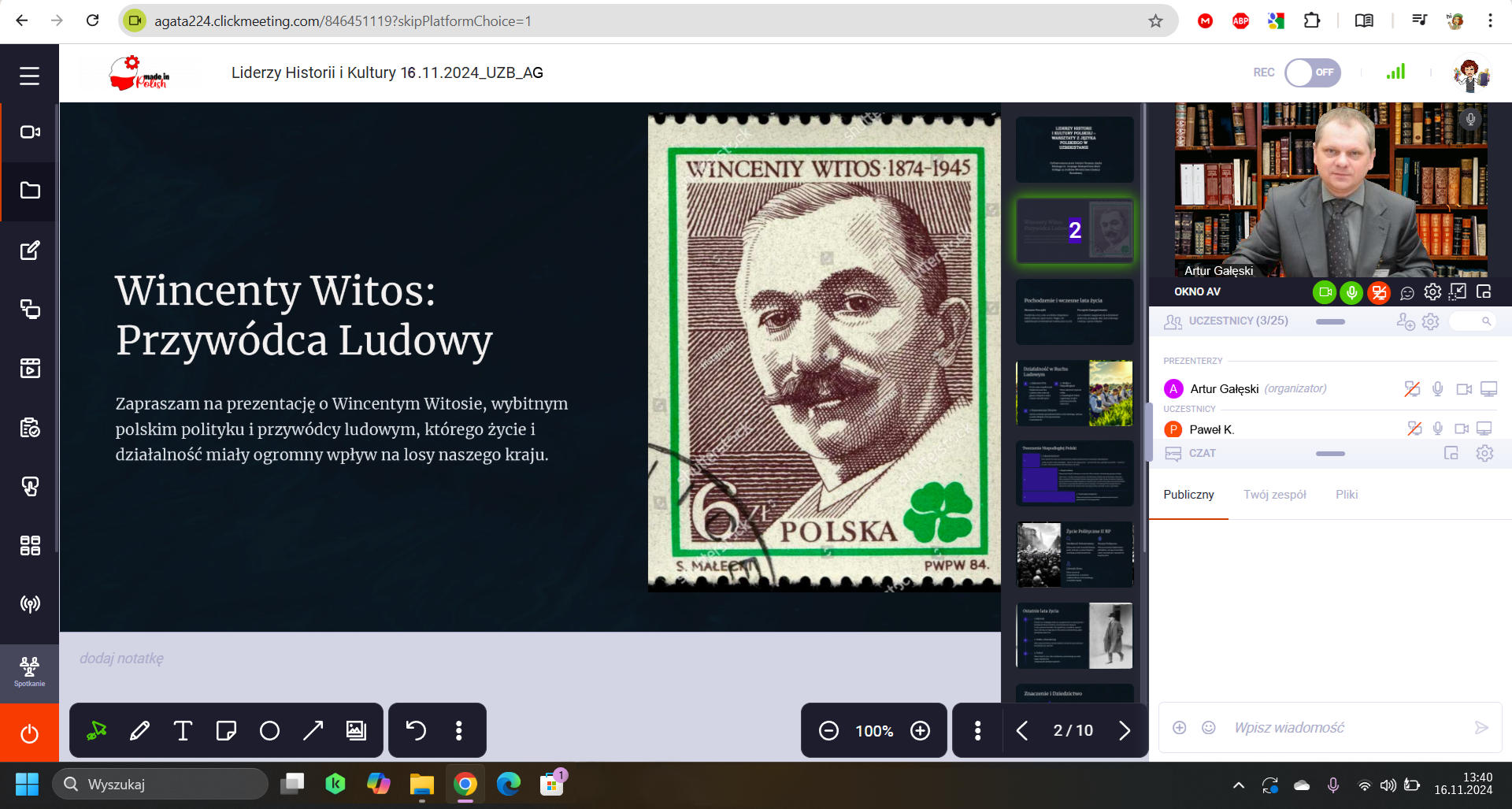Image resolution: width=1512 pixels, height=809 pixels.
Task: Open the screen sharing sidebar icon
Action: coord(30,309)
